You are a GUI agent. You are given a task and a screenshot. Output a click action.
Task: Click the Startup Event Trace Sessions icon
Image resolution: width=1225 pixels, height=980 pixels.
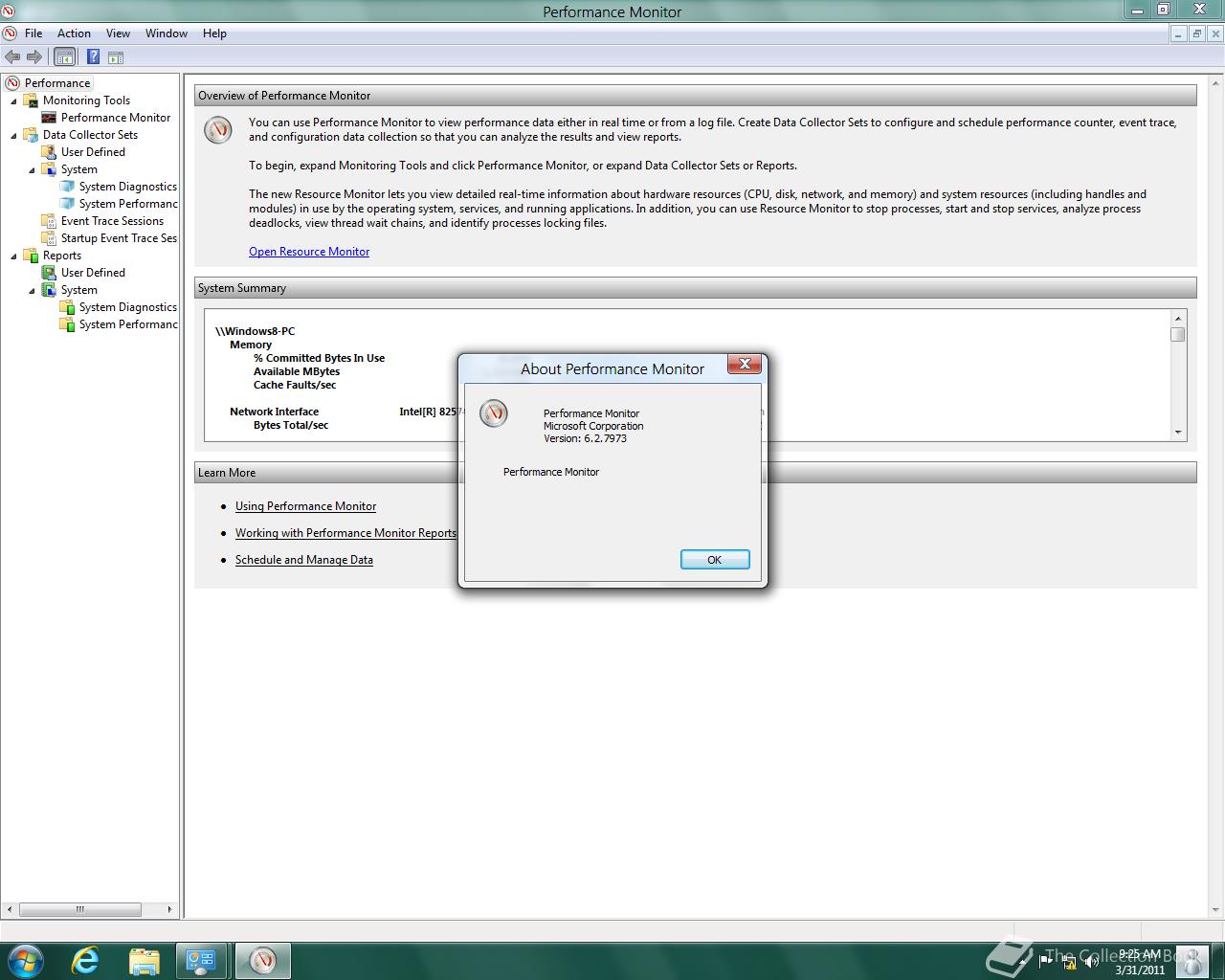pyautogui.click(x=49, y=238)
